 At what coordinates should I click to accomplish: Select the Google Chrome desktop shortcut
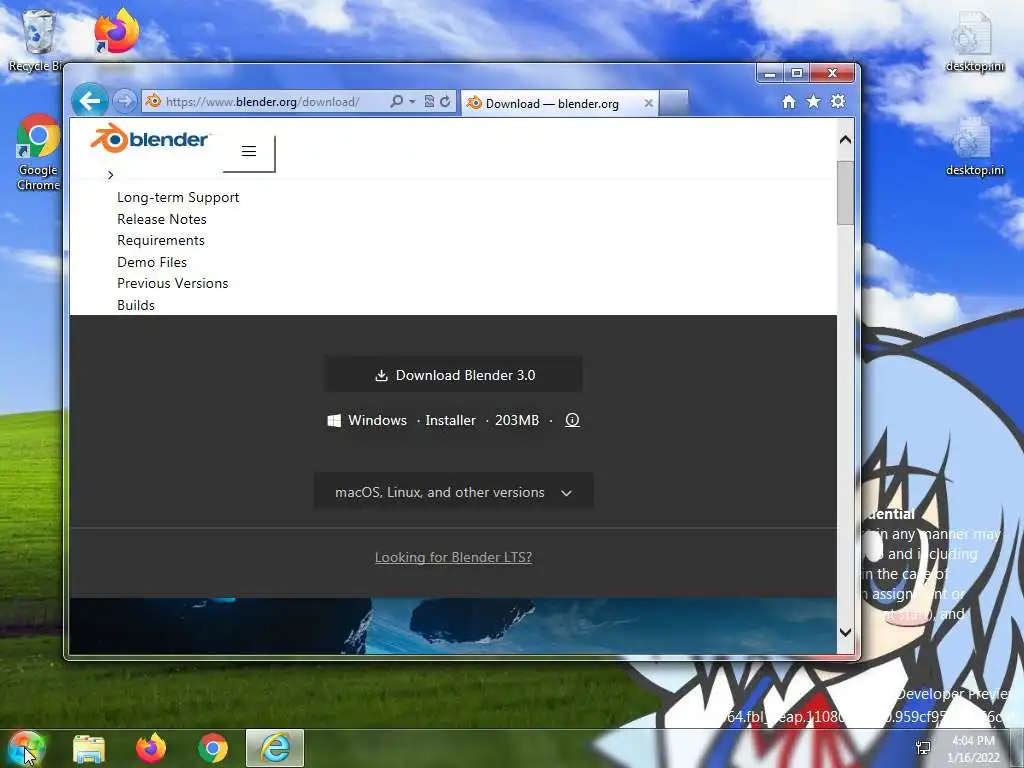[x=39, y=152]
